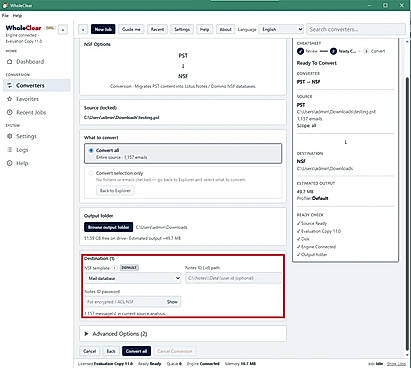Open the File menu
411x368 pixels.
click(x=5, y=15)
